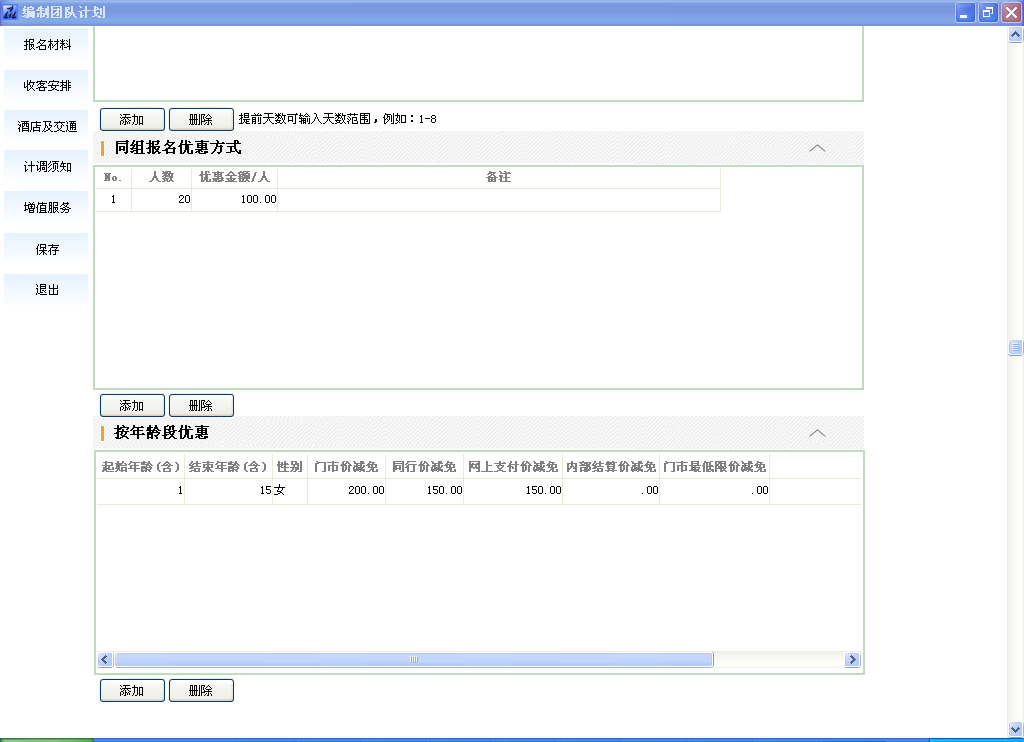
Task: Open the 报名材料 sidebar tab
Action: [x=47, y=45]
